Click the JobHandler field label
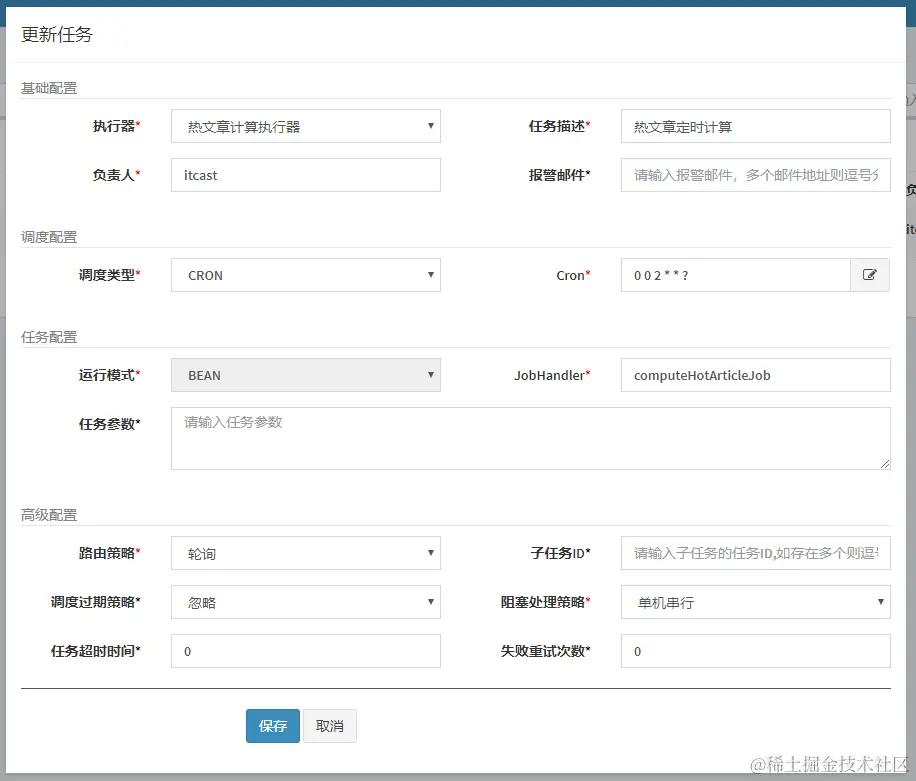The height and width of the screenshot is (781, 916). (x=552, y=376)
